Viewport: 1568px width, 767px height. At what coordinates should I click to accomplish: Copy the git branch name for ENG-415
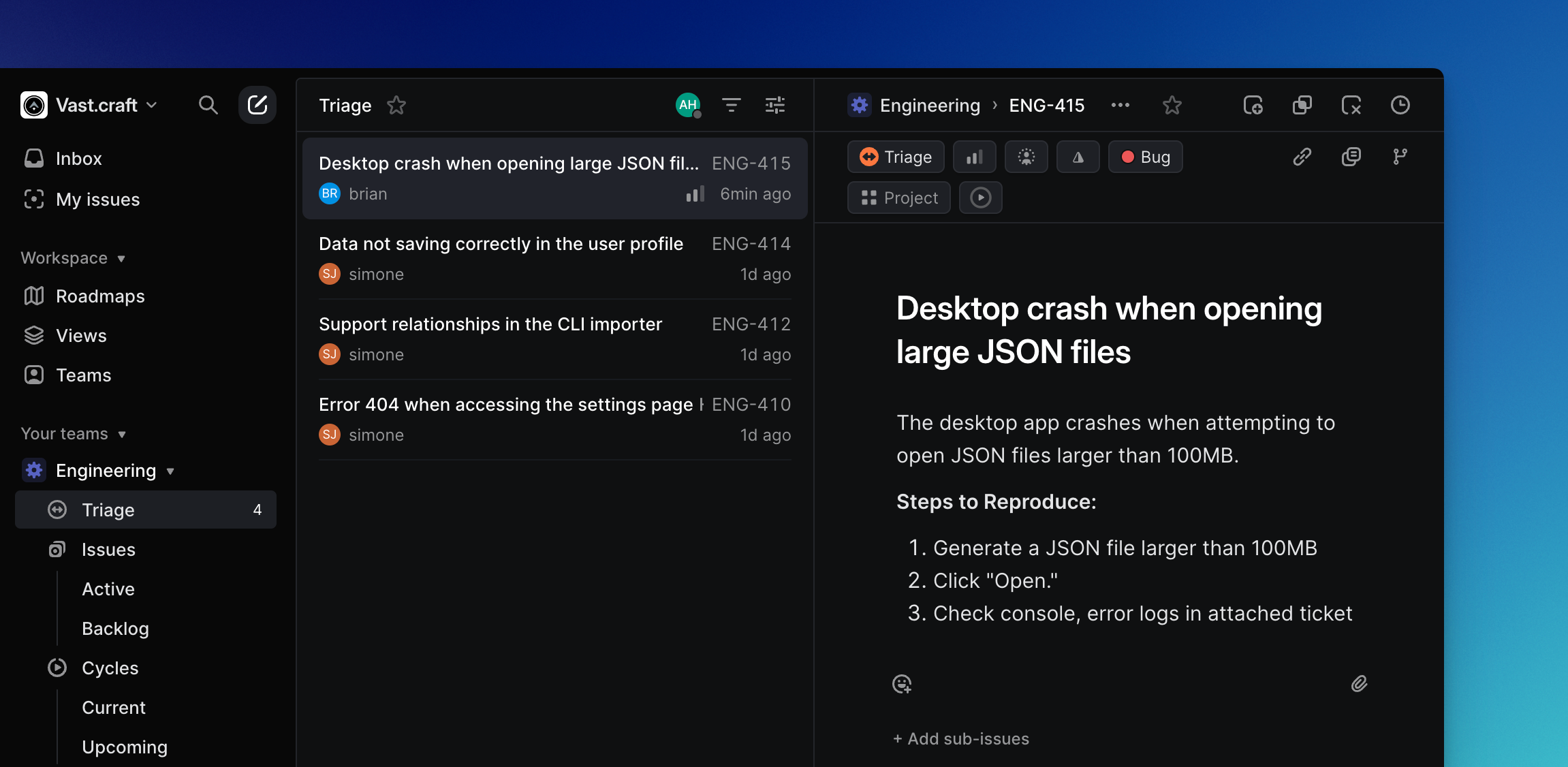(1400, 157)
